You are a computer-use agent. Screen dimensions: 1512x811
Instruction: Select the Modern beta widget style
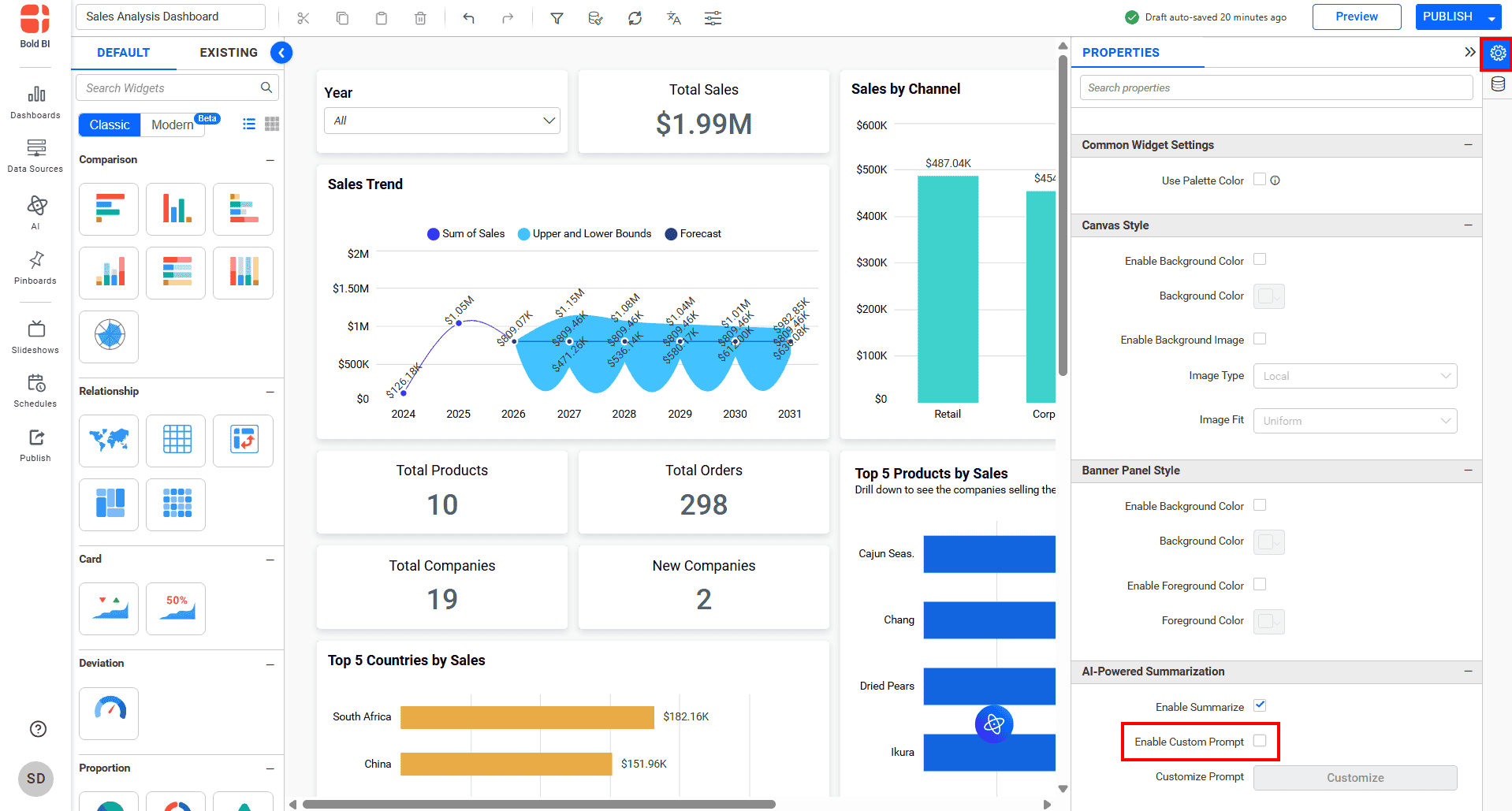click(173, 125)
